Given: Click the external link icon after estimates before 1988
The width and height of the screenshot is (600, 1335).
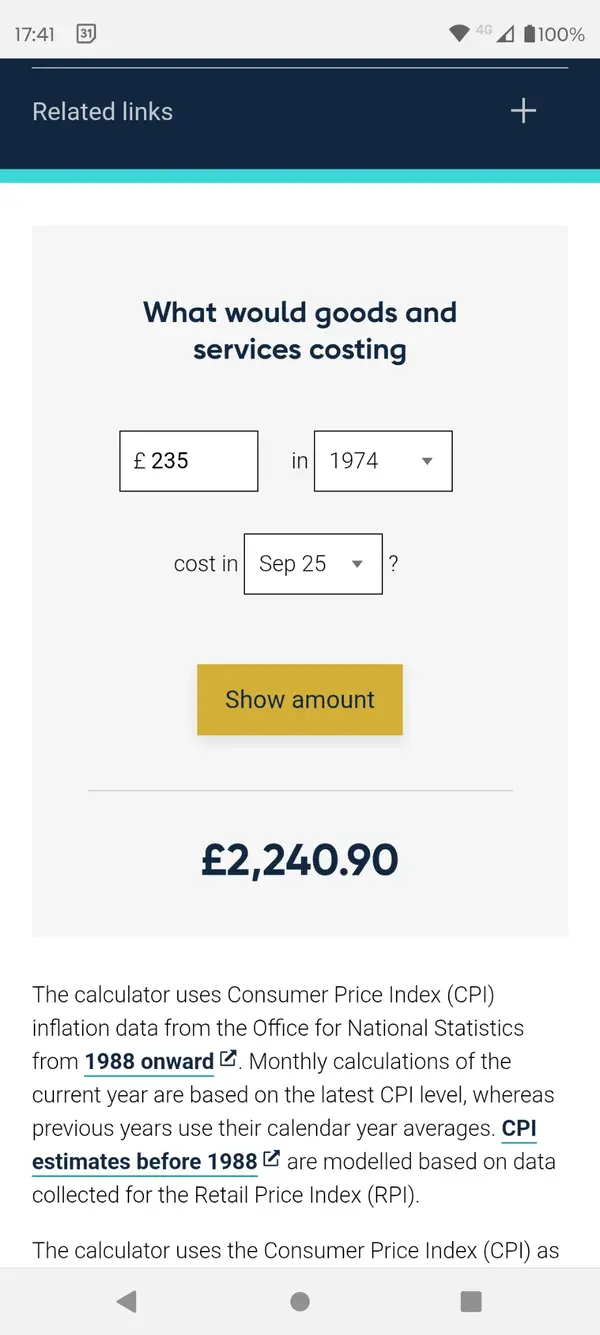Looking at the screenshot, I should [272, 1160].
